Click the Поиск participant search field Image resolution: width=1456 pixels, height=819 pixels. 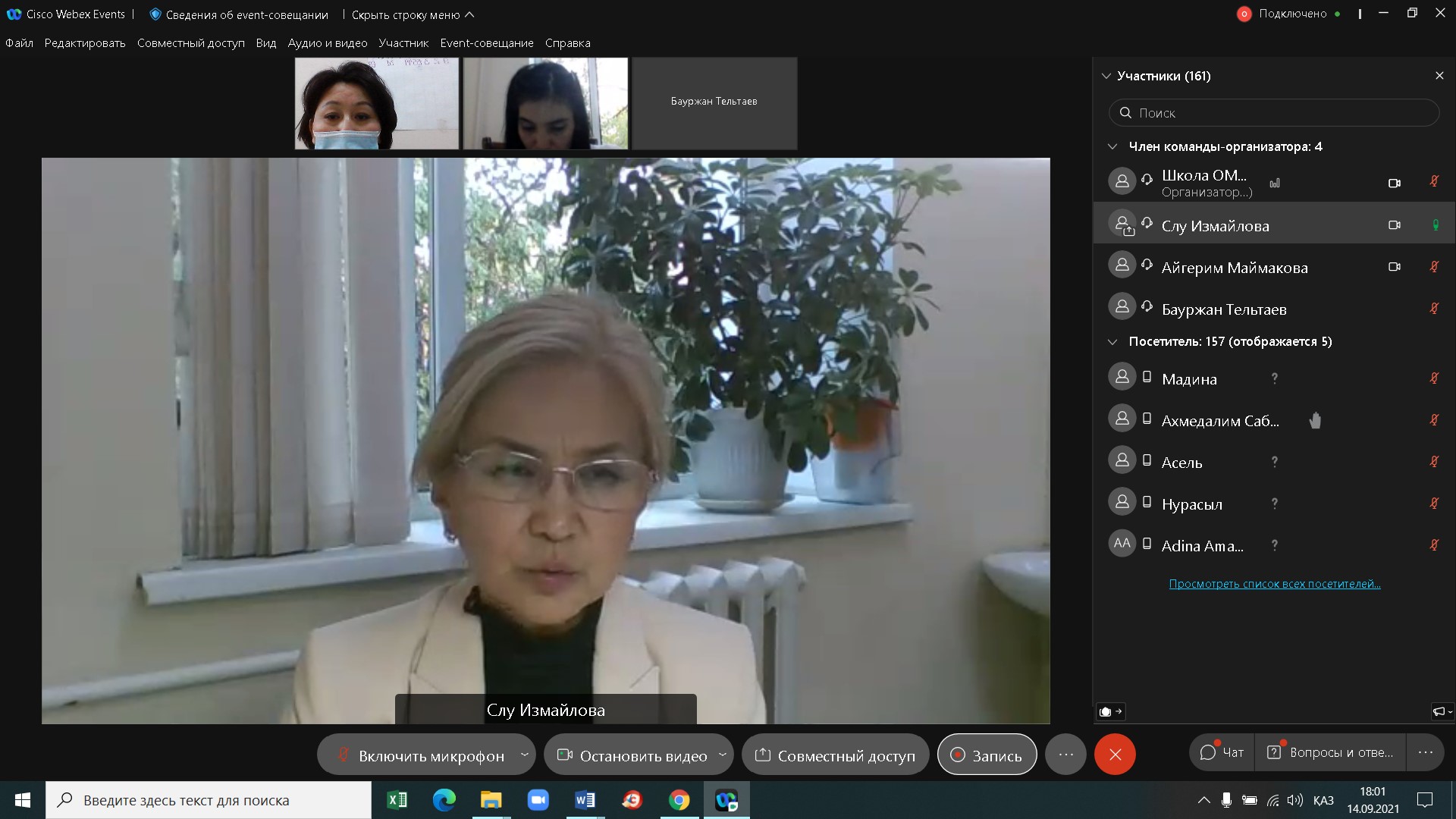click(1274, 113)
